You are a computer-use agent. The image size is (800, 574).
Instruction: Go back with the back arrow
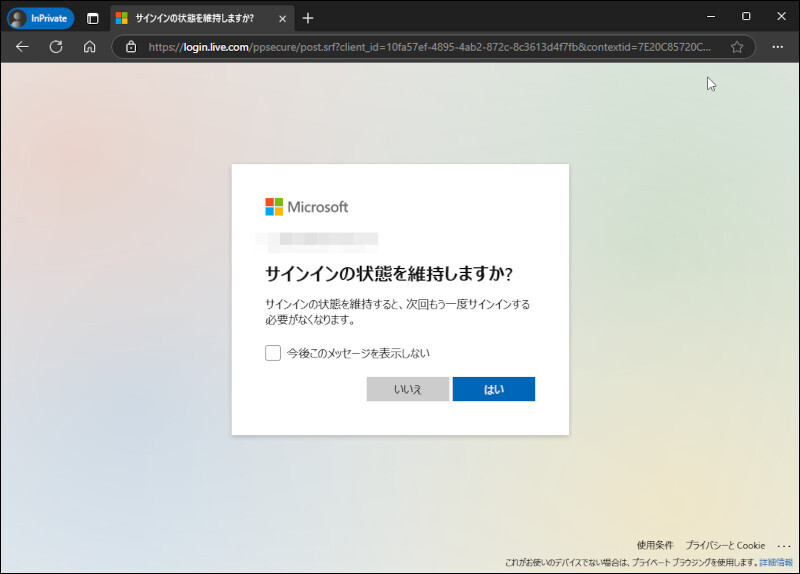pos(22,47)
